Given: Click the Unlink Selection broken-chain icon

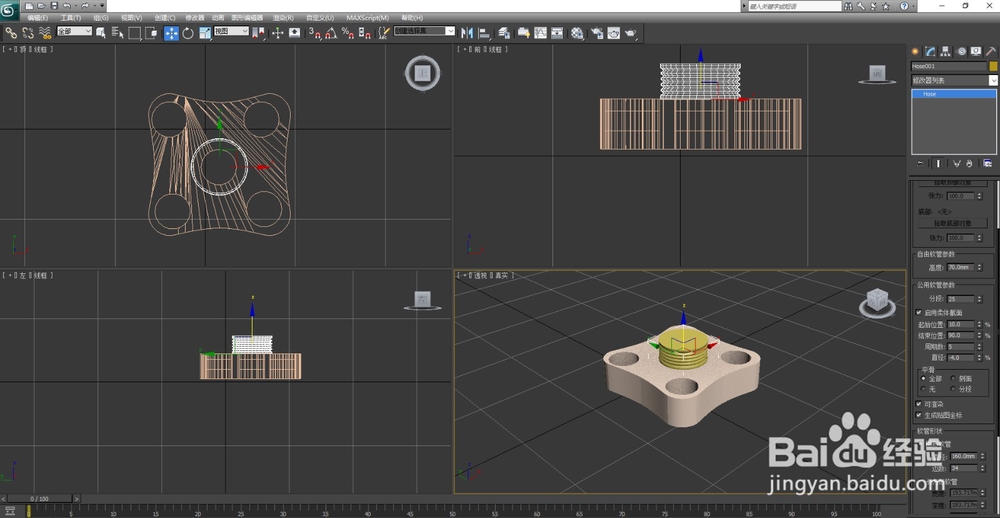Looking at the screenshot, I should [28, 33].
